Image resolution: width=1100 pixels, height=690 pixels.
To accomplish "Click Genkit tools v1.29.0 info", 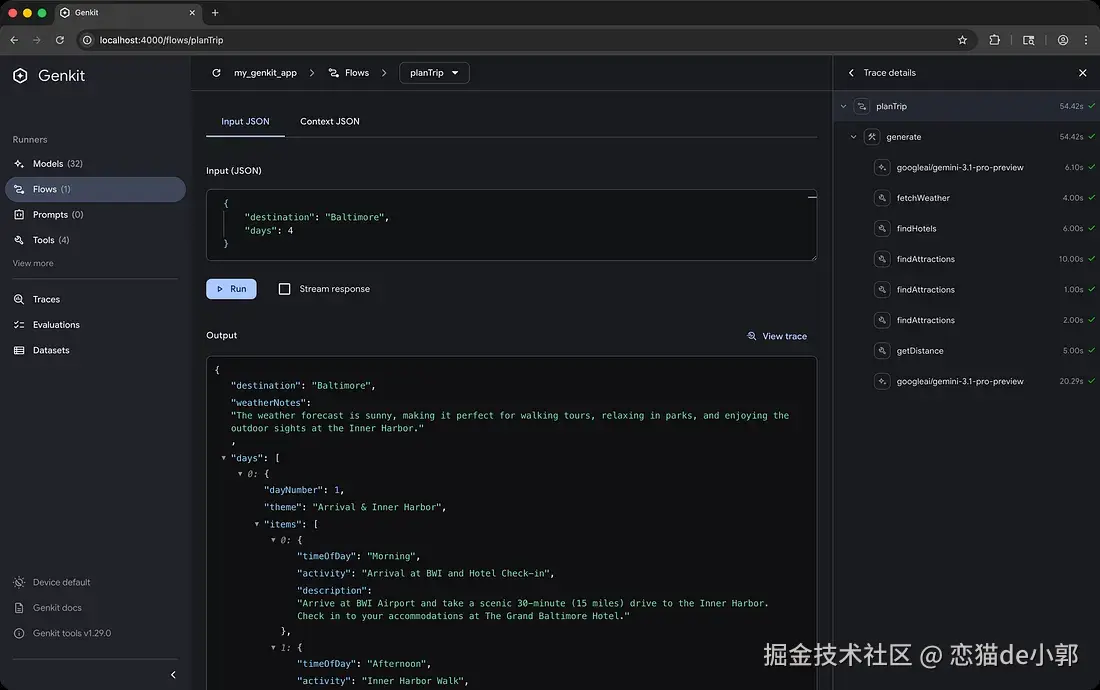I will click(x=62, y=633).
